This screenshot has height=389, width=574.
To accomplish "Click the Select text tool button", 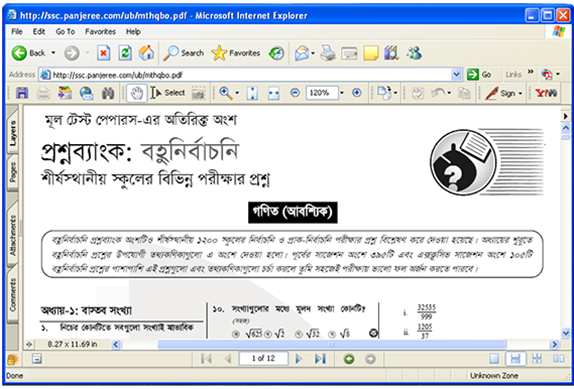I will coord(168,93).
